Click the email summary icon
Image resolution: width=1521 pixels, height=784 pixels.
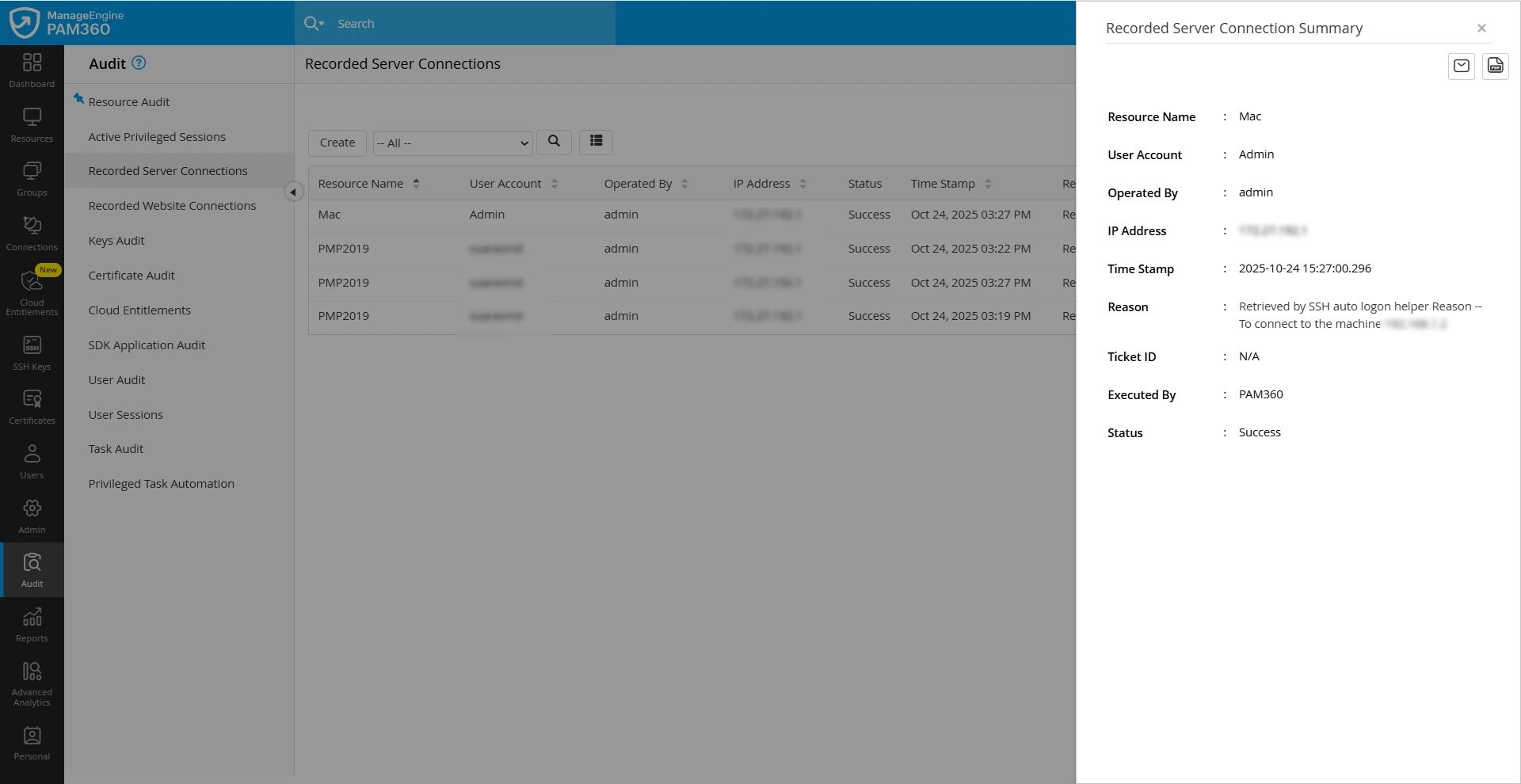1461,66
